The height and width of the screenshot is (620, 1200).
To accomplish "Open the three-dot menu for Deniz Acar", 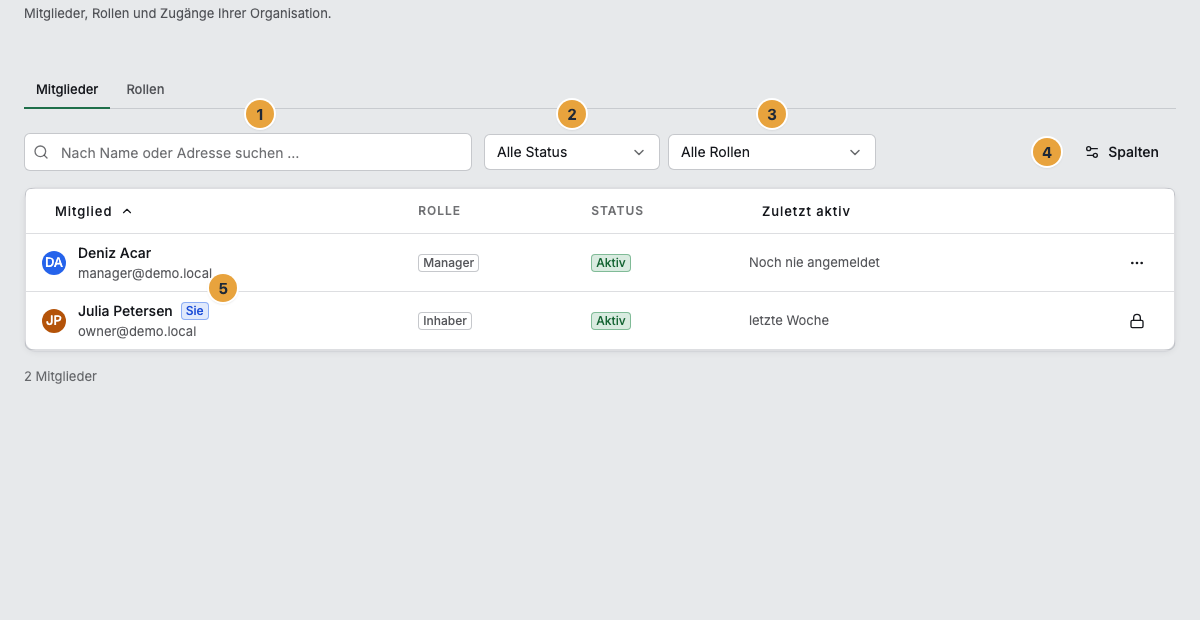I will coord(1136,263).
